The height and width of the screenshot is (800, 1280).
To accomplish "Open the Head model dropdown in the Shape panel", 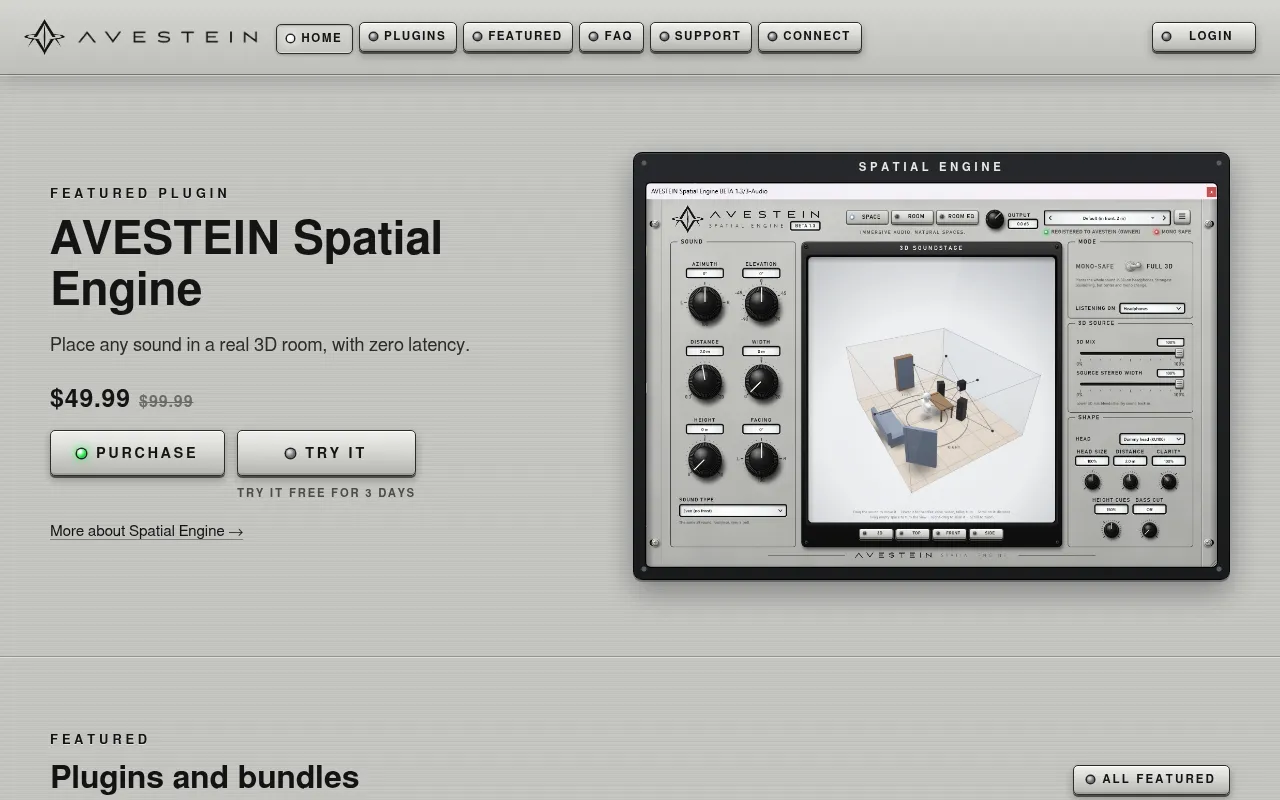I will tap(1152, 439).
